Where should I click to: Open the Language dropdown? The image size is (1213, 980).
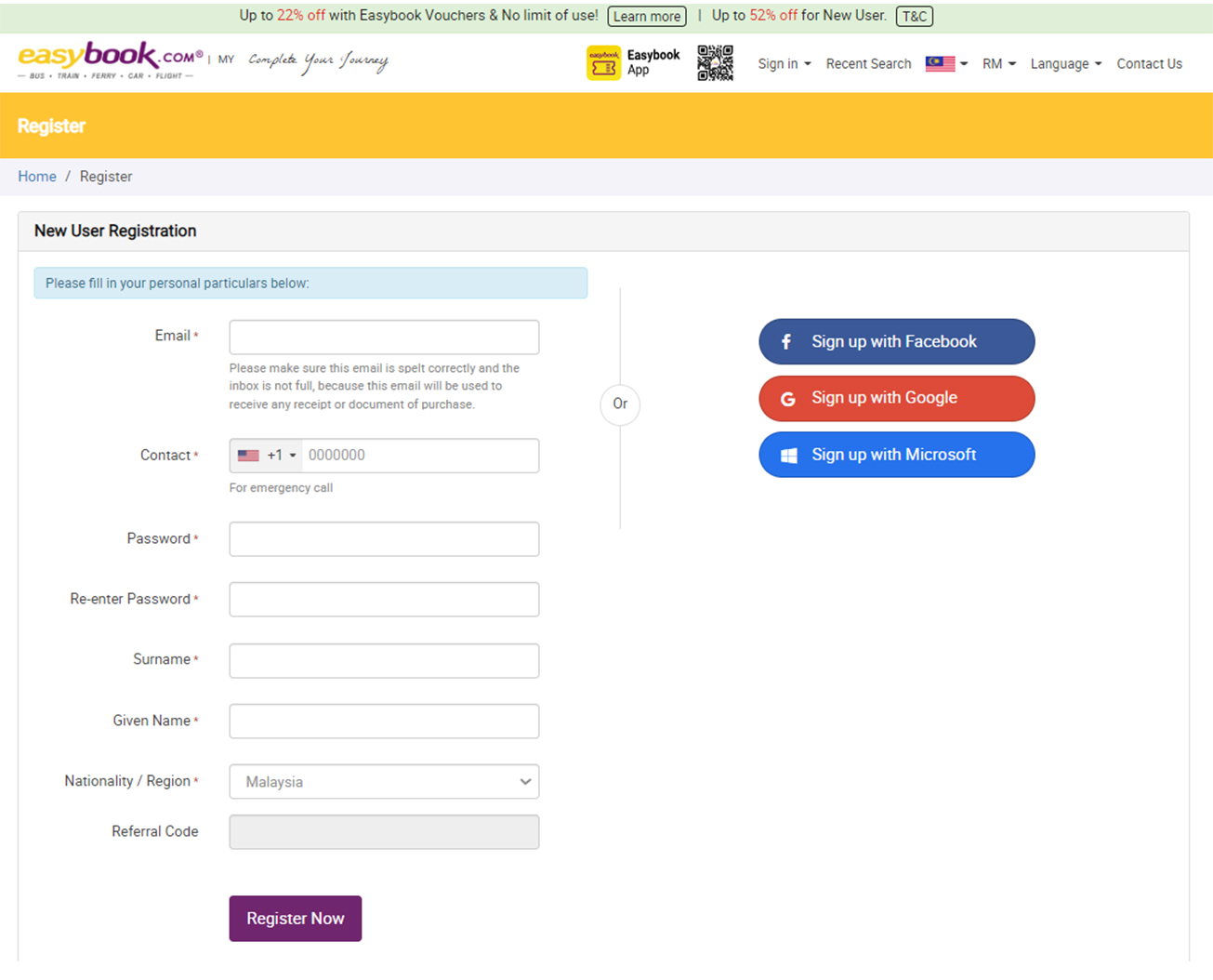point(1066,63)
